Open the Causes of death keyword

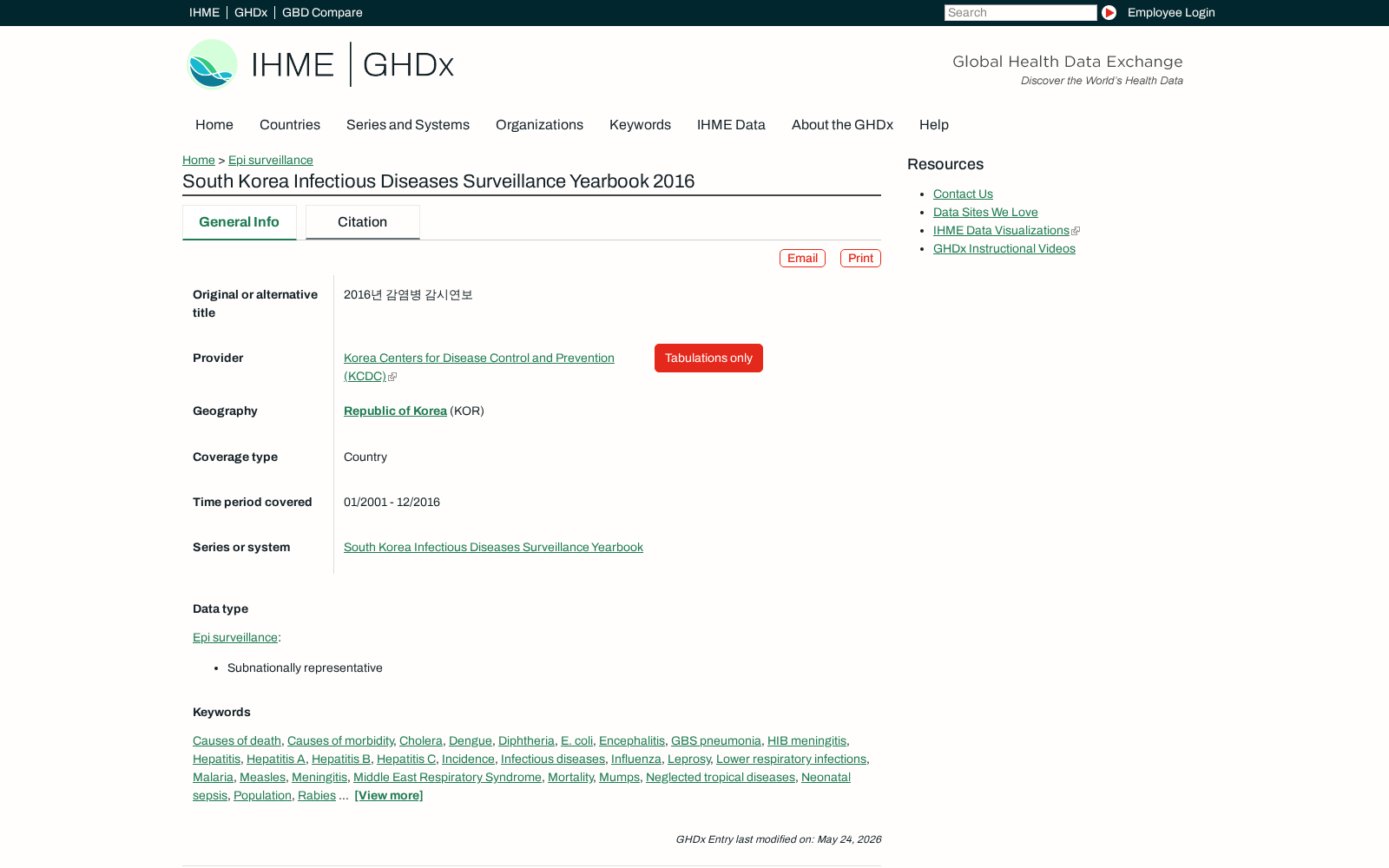coord(237,740)
